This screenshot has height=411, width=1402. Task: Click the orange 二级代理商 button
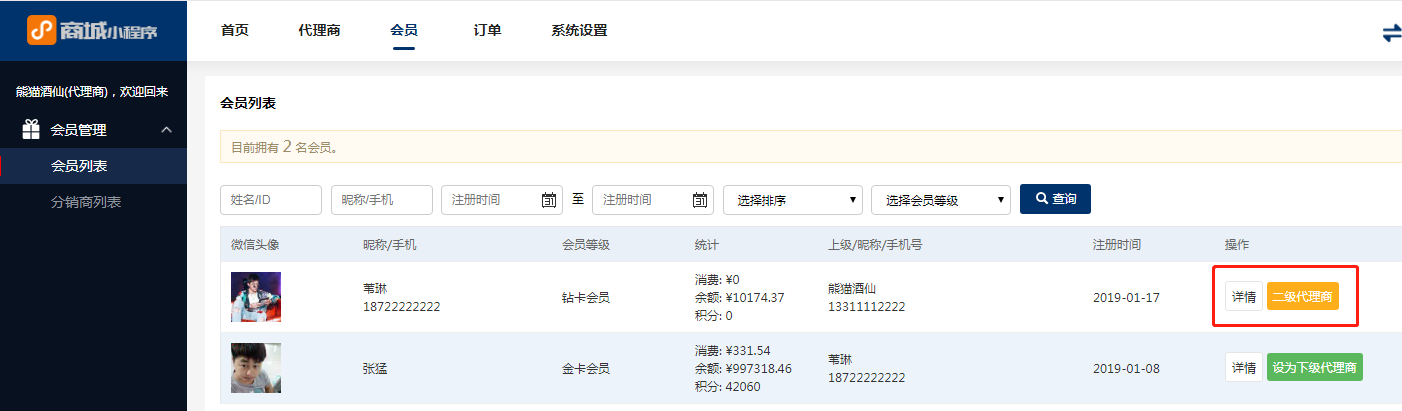coord(1303,297)
